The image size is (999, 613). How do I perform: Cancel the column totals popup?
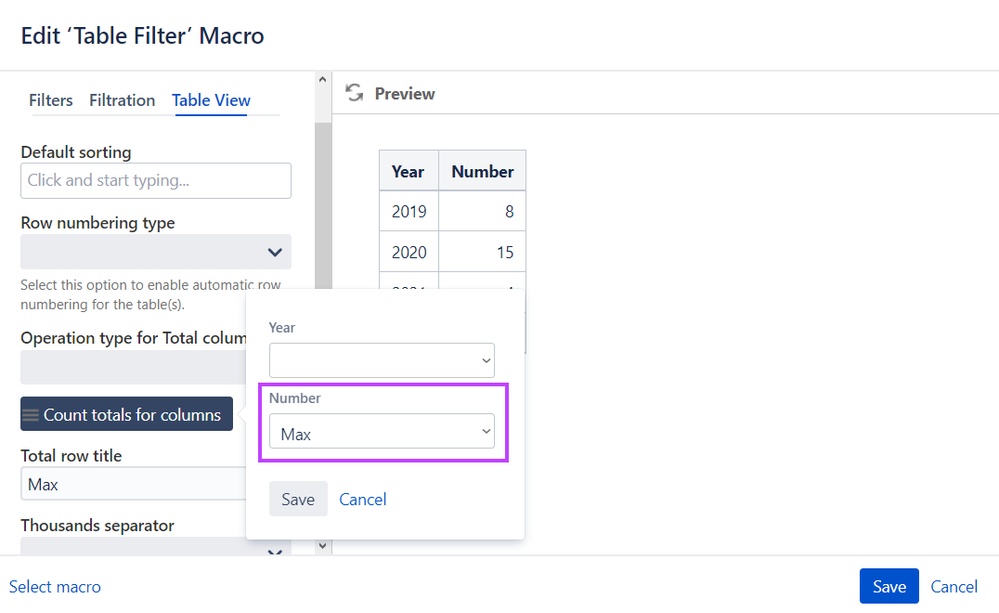(363, 499)
